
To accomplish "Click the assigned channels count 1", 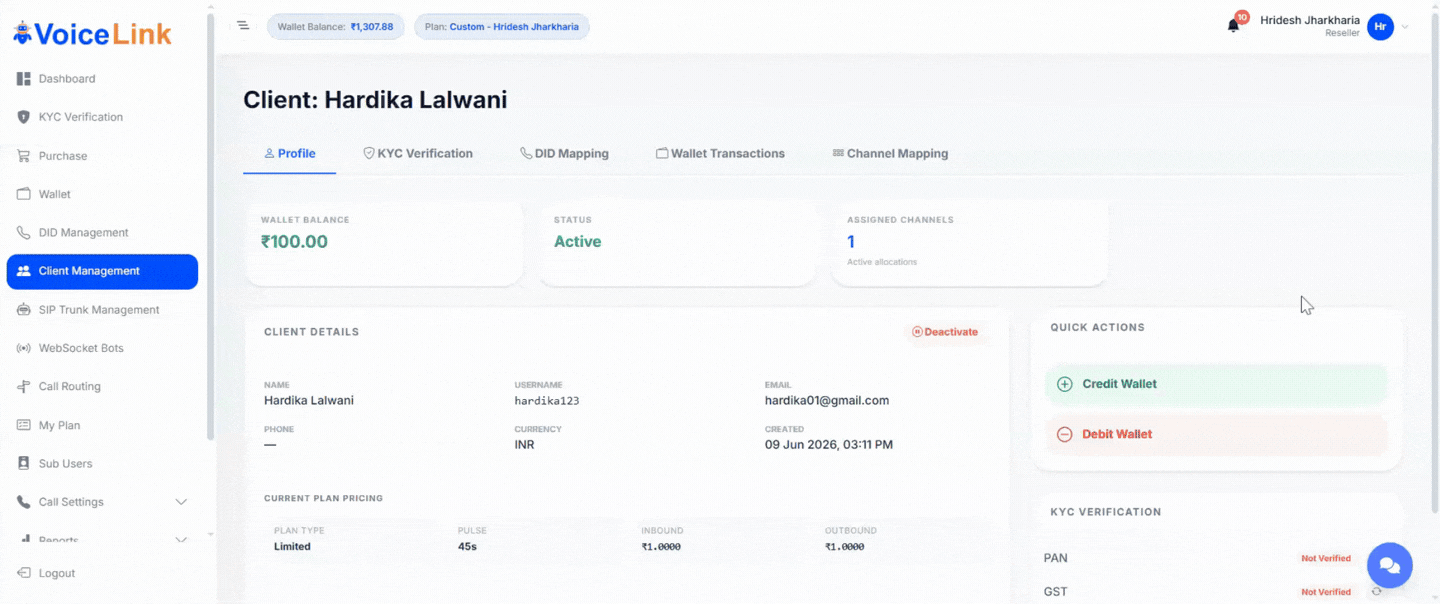I will (x=851, y=242).
